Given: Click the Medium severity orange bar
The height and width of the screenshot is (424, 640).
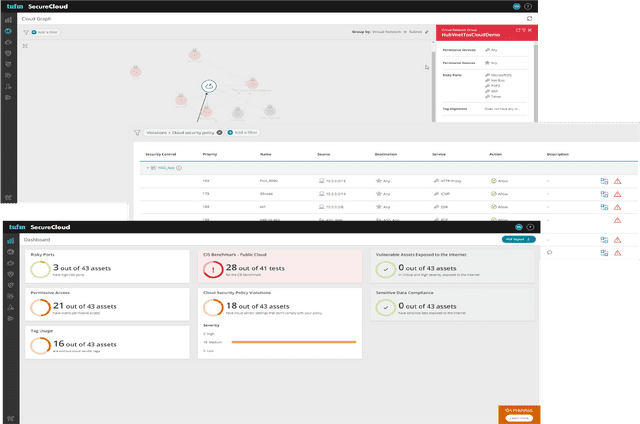Looking at the screenshot, I should point(293,342).
